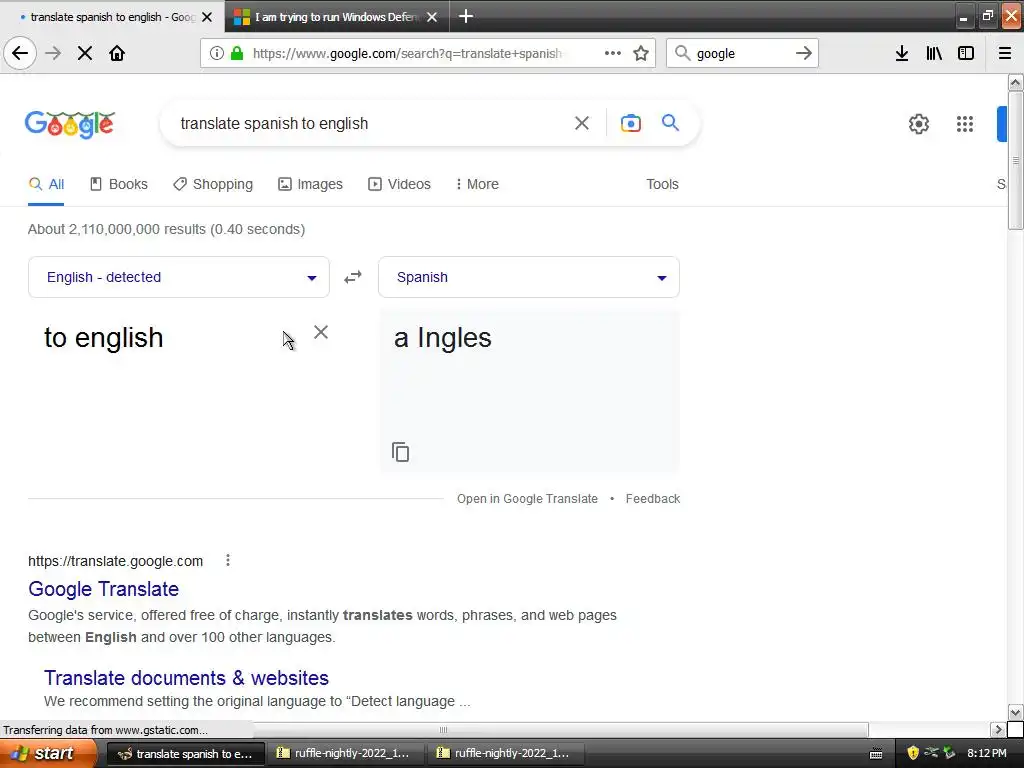Viewport: 1024px width, 768px height.
Task: Switch to the Books results tab
Action: click(118, 184)
